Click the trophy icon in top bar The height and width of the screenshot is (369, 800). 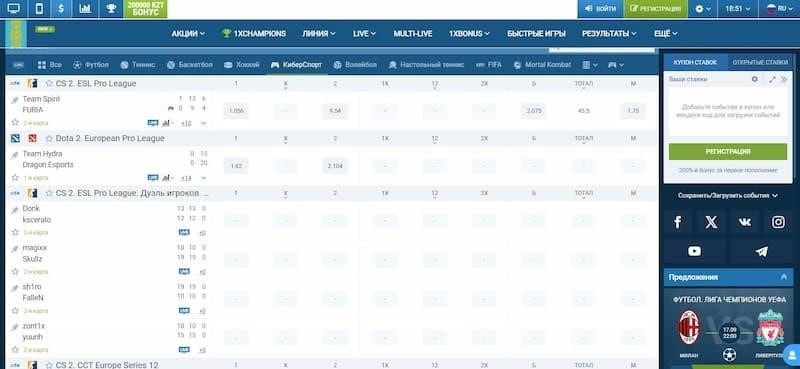click(111, 9)
